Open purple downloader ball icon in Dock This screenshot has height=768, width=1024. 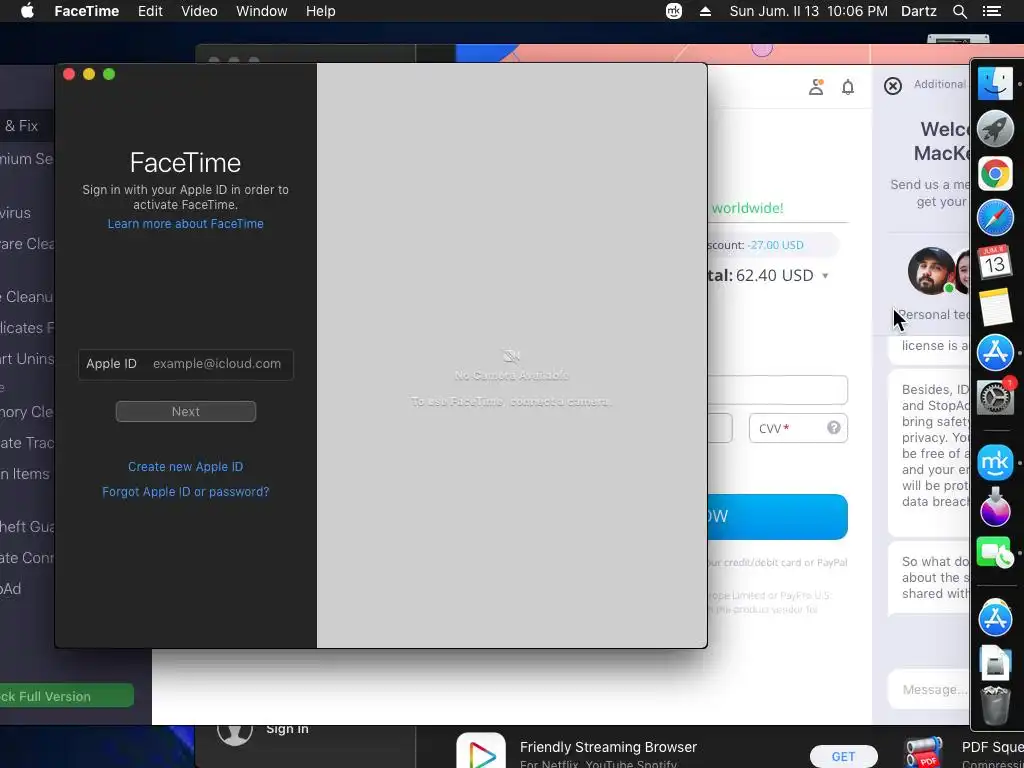[995, 507]
